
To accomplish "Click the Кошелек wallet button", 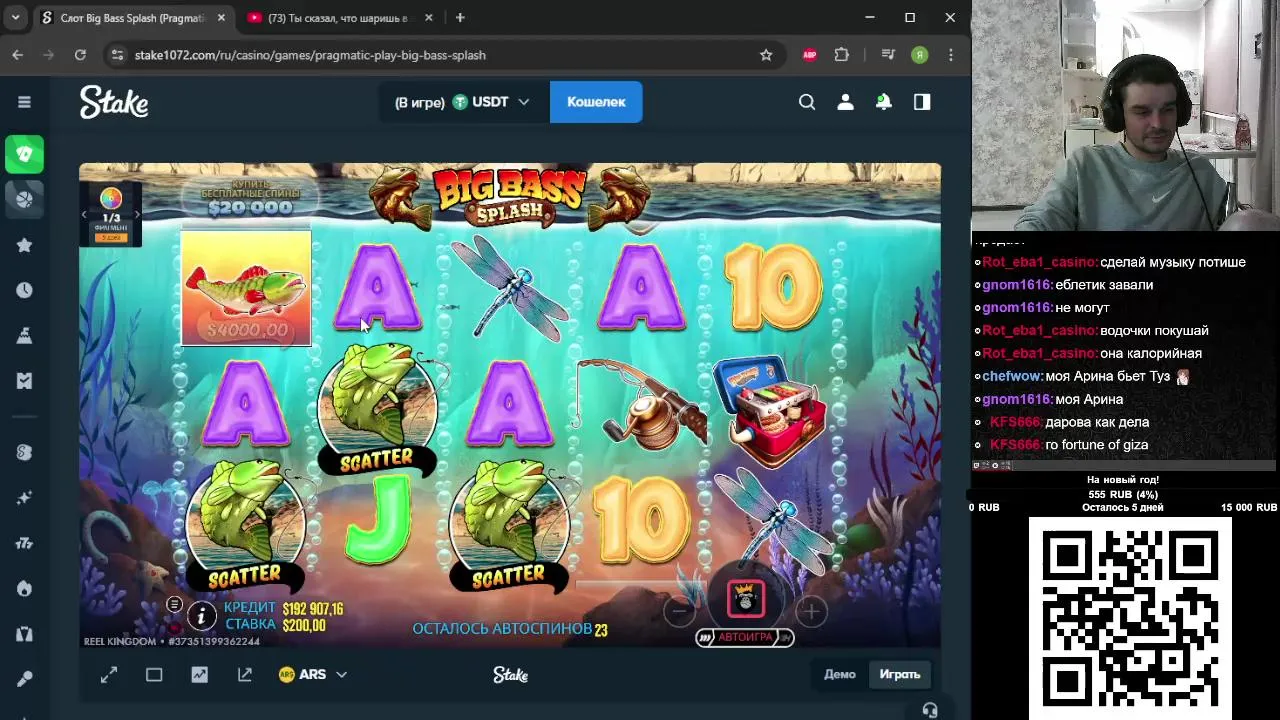I will click(x=596, y=102).
